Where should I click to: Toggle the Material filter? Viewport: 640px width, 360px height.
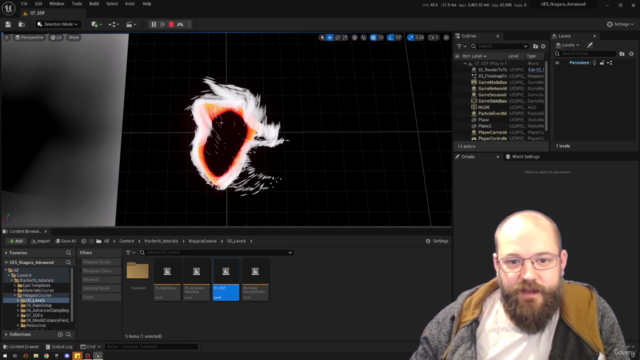coord(100,280)
